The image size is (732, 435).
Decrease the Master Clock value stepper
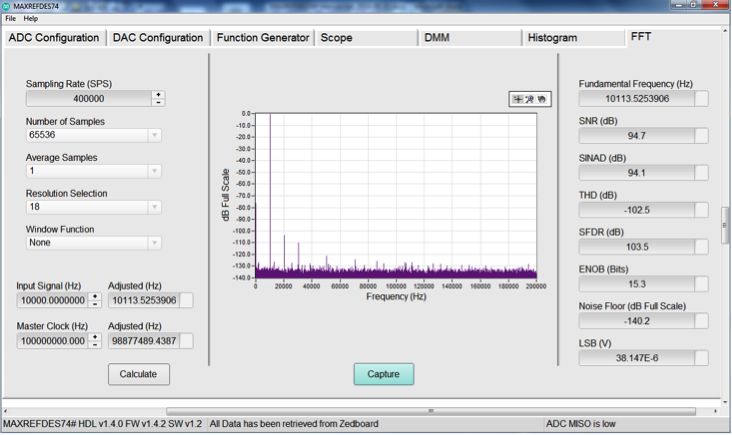tap(95, 344)
